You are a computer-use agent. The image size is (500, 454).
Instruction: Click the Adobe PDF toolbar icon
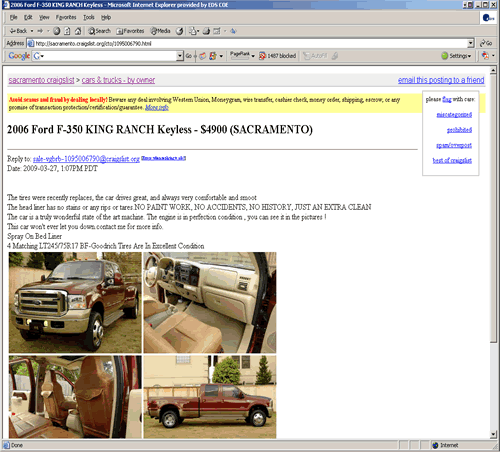pyautogui.click(x=485, y=56)
